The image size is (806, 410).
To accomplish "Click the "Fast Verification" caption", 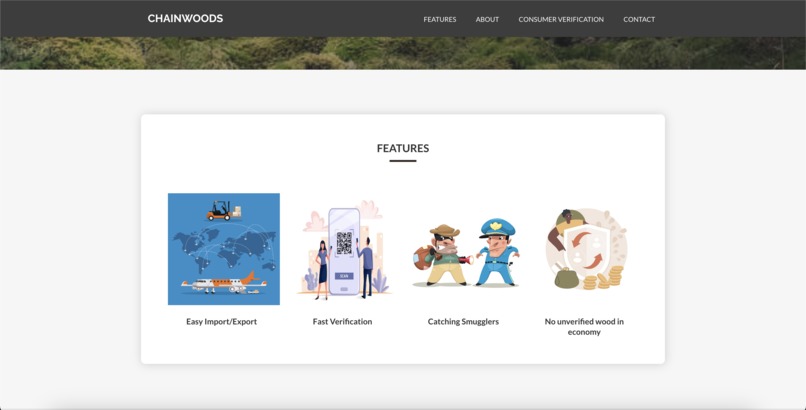I will click(x=342, y=322).
